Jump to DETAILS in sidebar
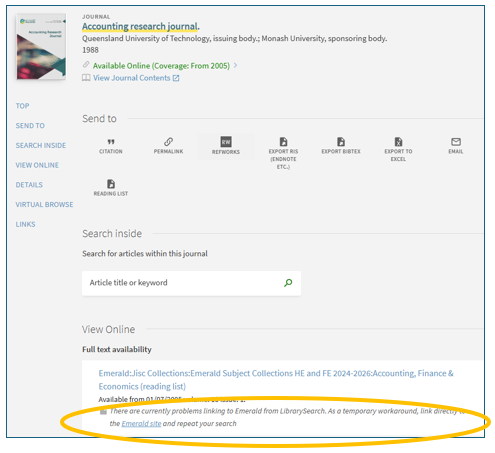Viewport: 495px width, 453px height. point(29,185)
